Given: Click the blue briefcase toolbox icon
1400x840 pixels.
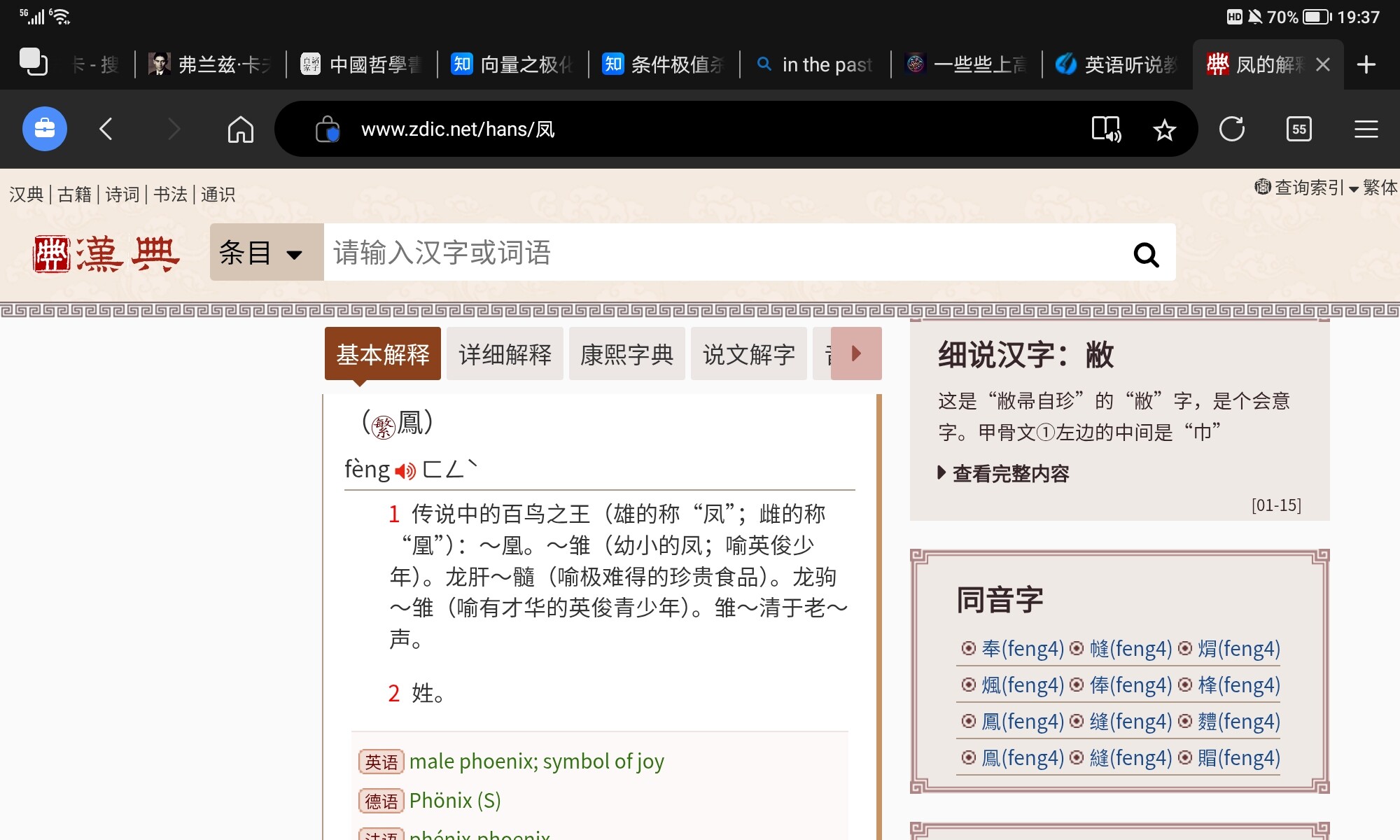Looking at the screenshot, I should (x=45, y=129).
